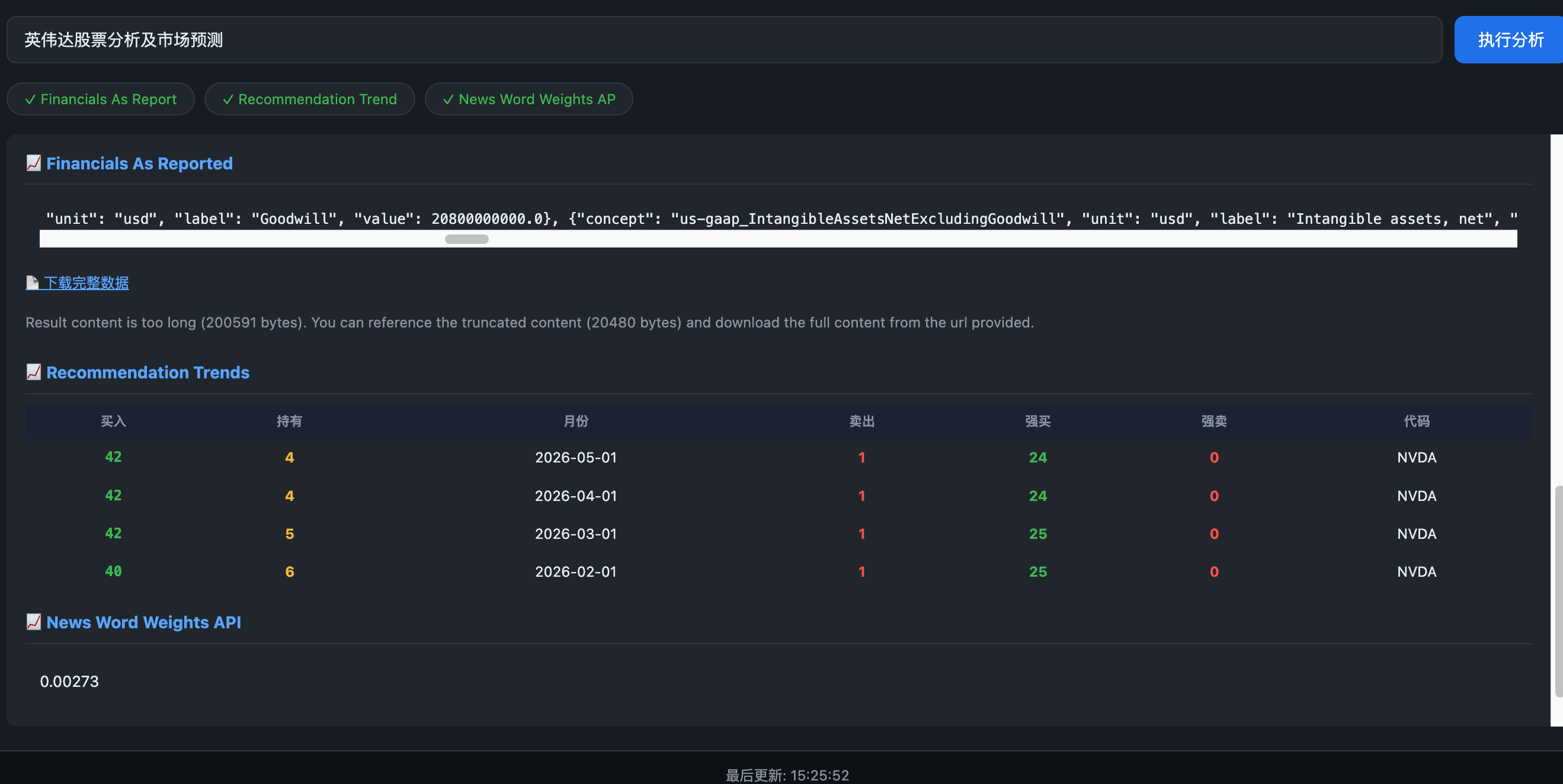Click strong sell 0 in 2026-03-01 row

point(1214,534)
